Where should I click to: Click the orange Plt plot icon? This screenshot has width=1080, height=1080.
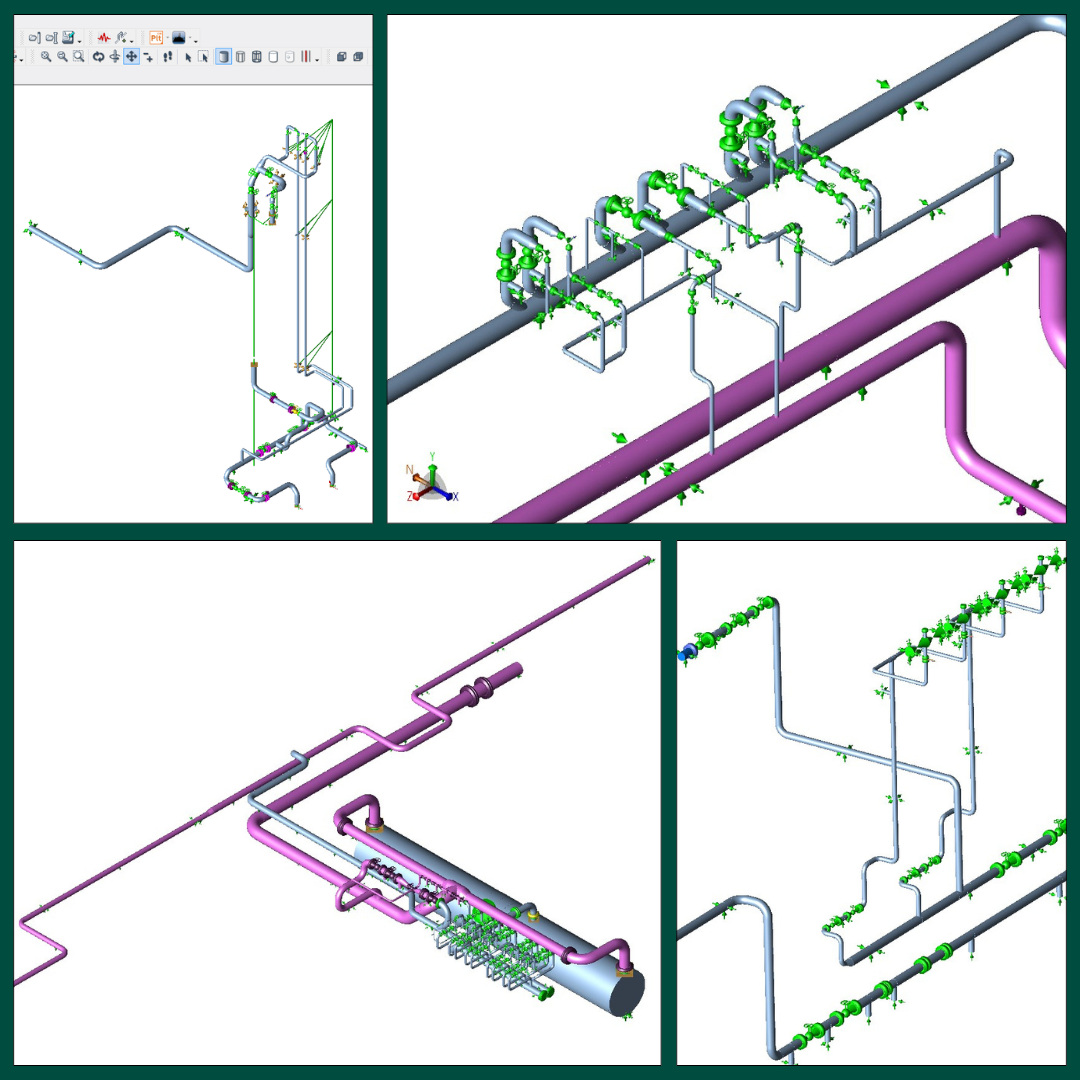(x=156, y=37)
